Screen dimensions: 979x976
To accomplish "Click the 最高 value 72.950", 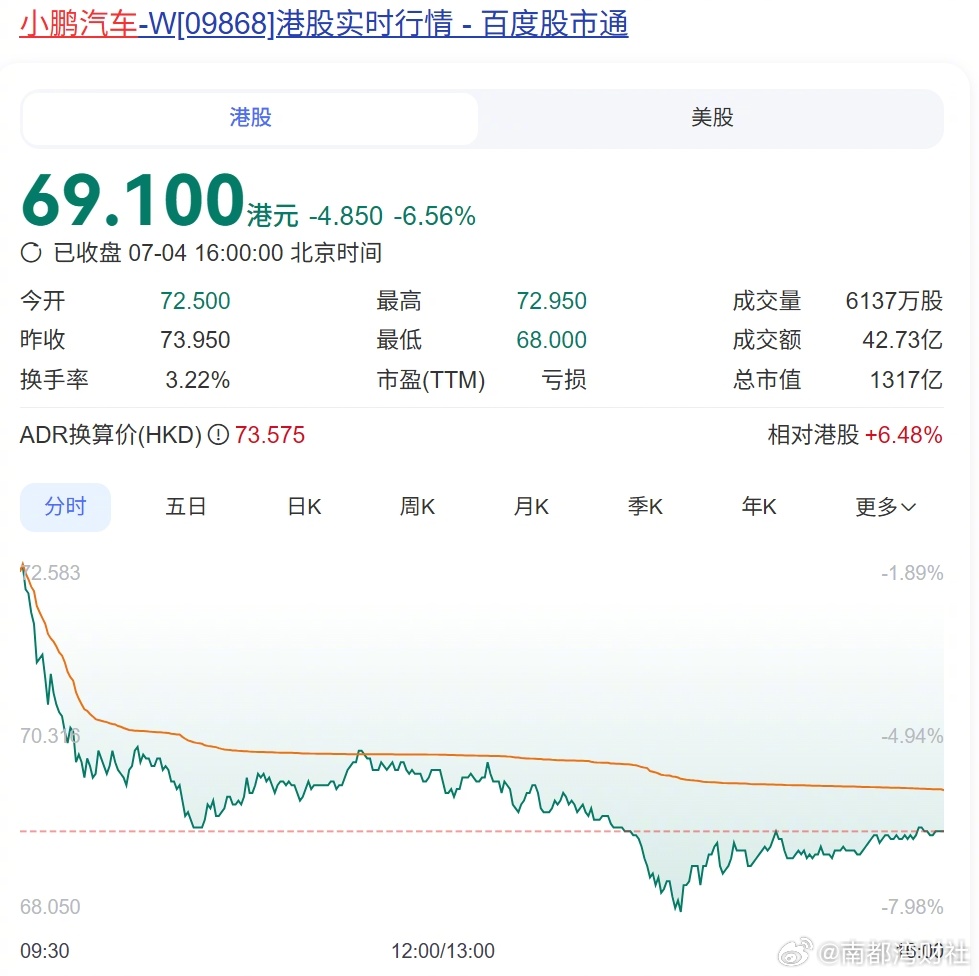I will pos(551,301).
